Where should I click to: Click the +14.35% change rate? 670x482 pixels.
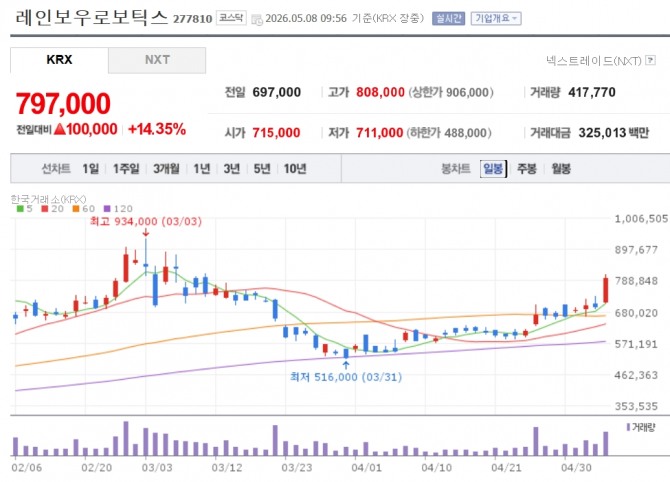[x=157, y=129]
